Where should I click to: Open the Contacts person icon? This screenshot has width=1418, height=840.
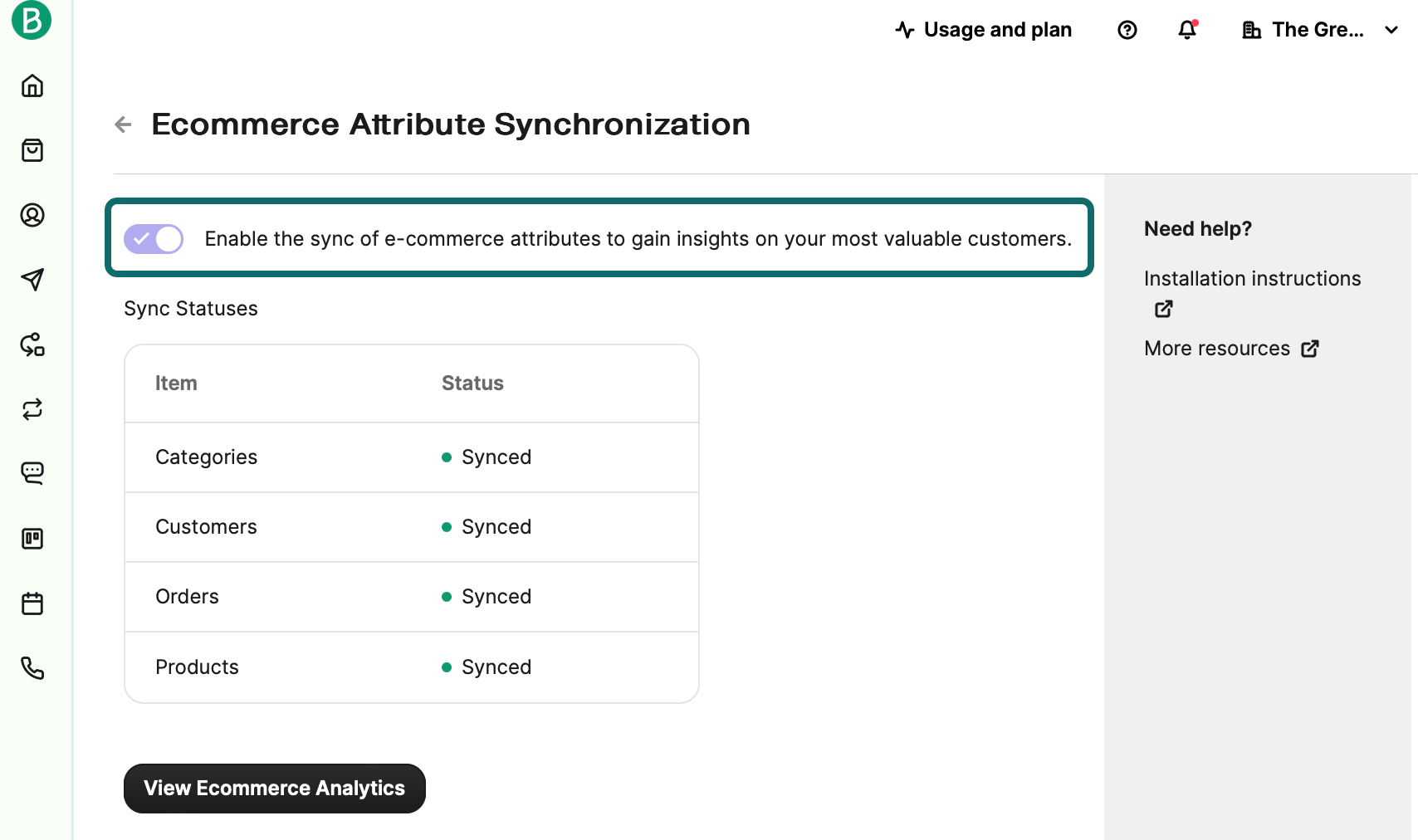pyautogui.click(x=32, y=215)
